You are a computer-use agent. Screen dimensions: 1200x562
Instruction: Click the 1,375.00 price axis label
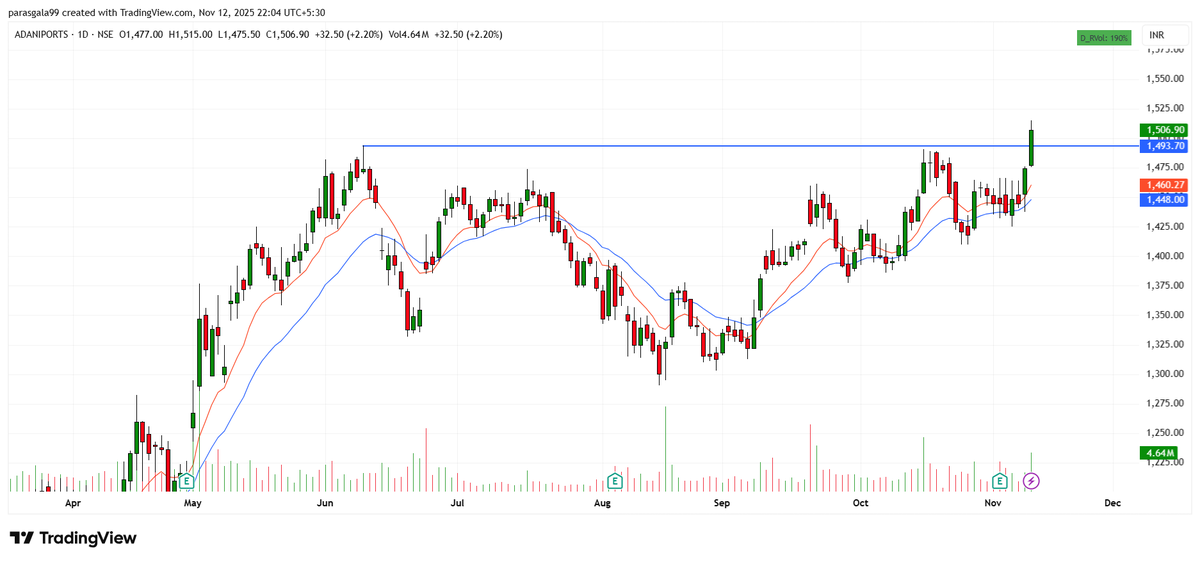pyautogui.click(x=1166, y=285)
